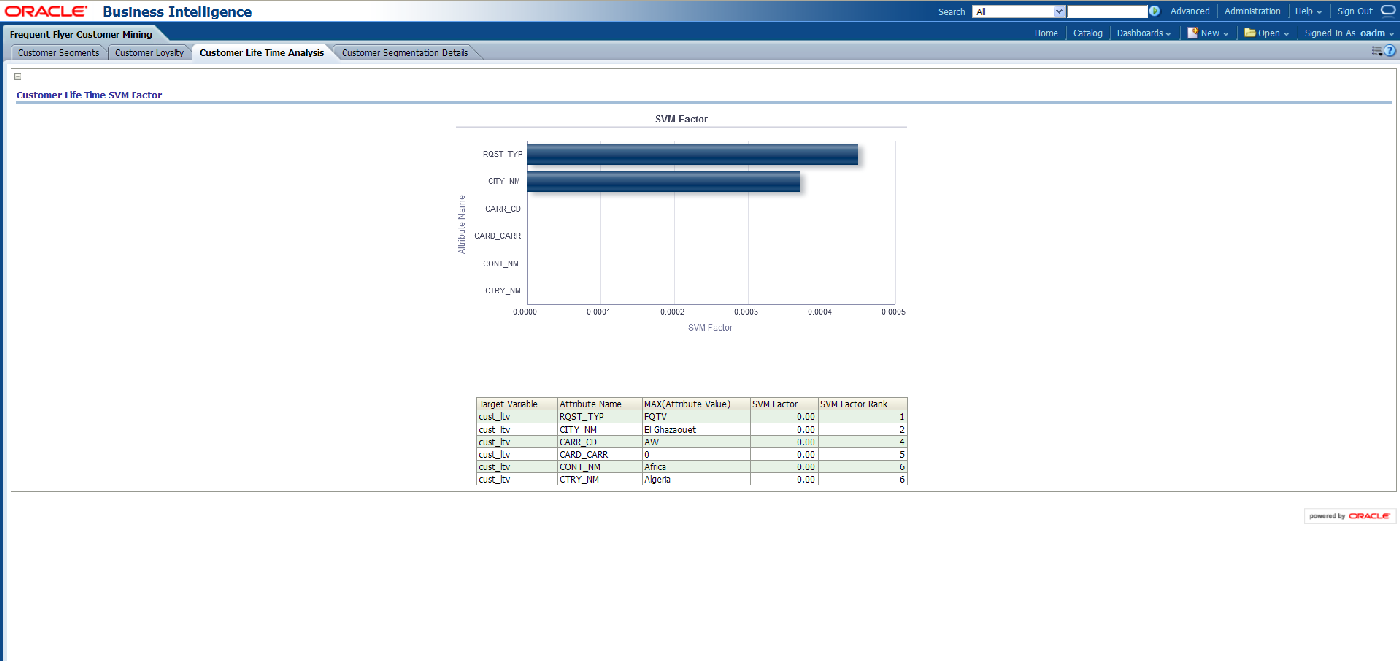Screen dimensions: 1400x661
Task: Open the Customer Segmentation Details tab
Action: pos(404,53)
